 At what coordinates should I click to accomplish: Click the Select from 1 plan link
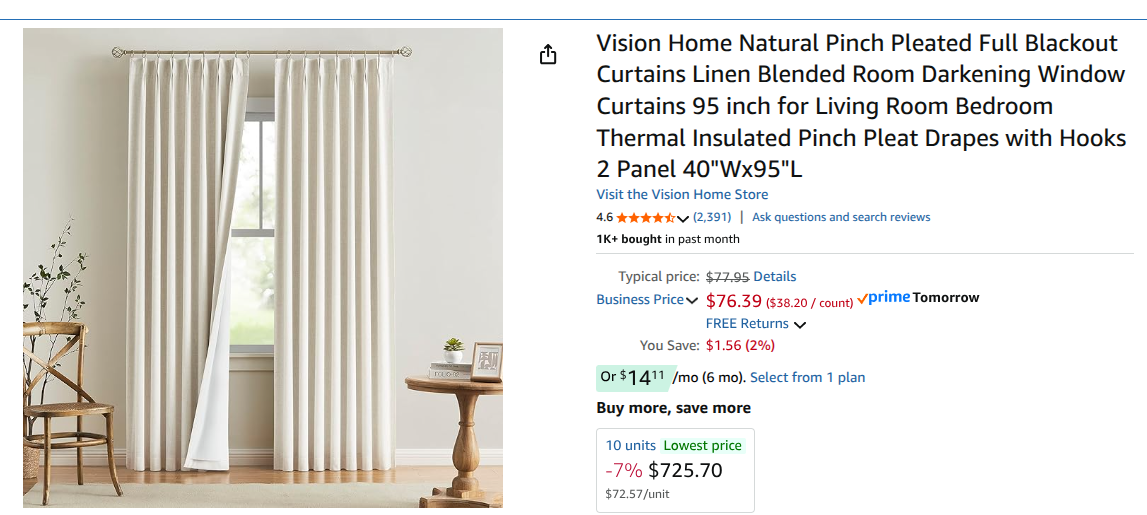(807, 377)
